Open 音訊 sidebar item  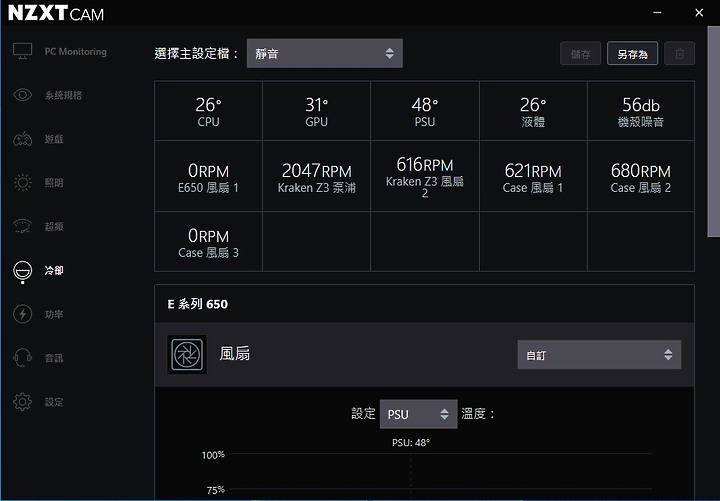(x=54, y=358)
